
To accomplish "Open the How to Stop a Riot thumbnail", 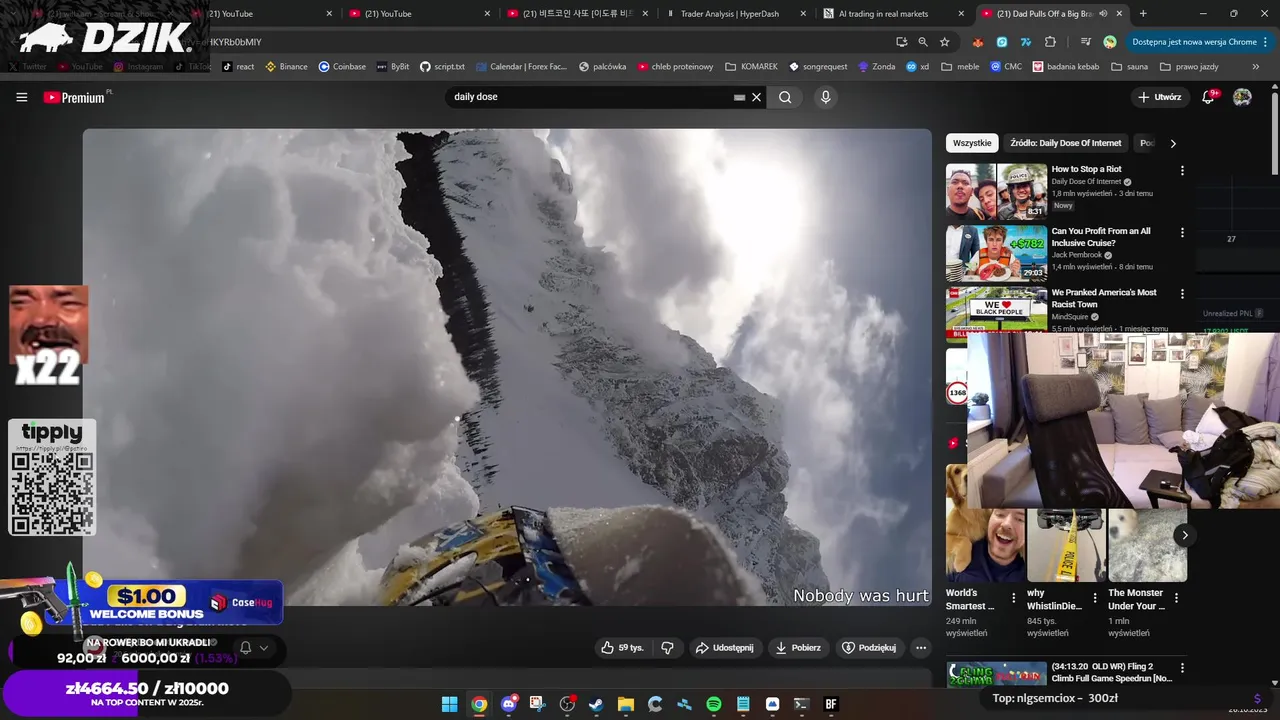I will click(996, 191).
